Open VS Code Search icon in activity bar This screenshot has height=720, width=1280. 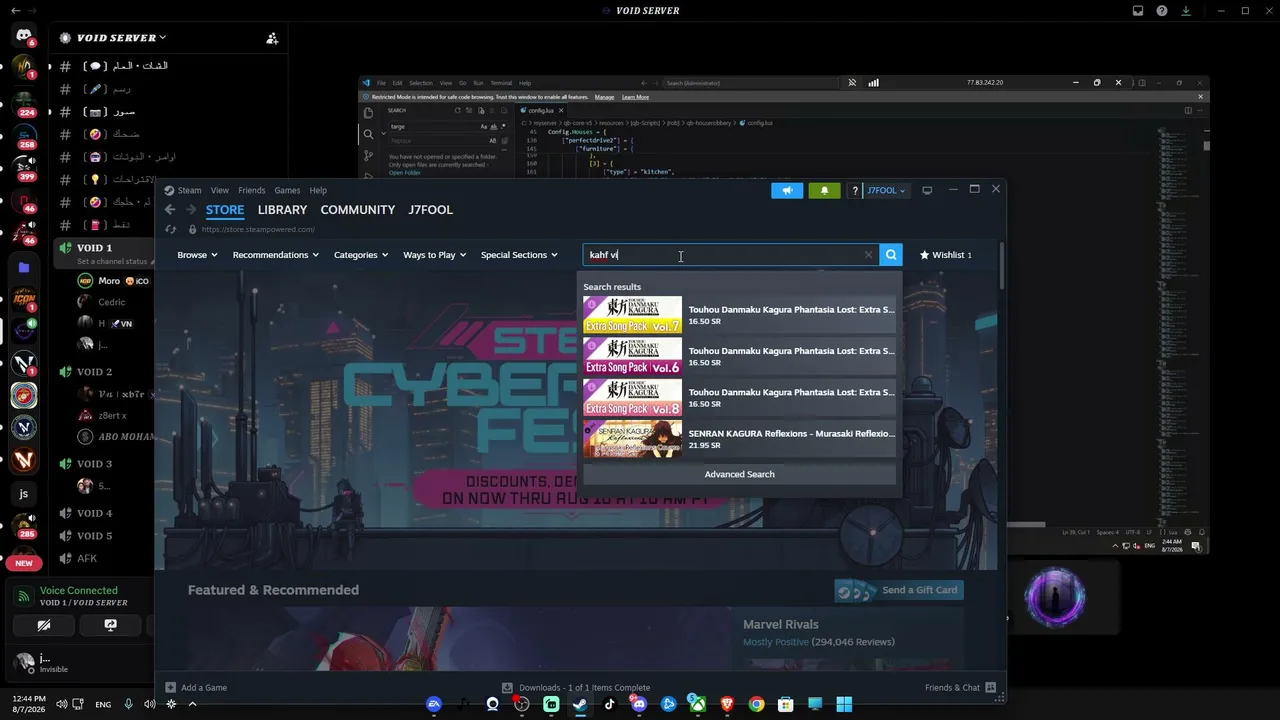[x=368, y=134]
